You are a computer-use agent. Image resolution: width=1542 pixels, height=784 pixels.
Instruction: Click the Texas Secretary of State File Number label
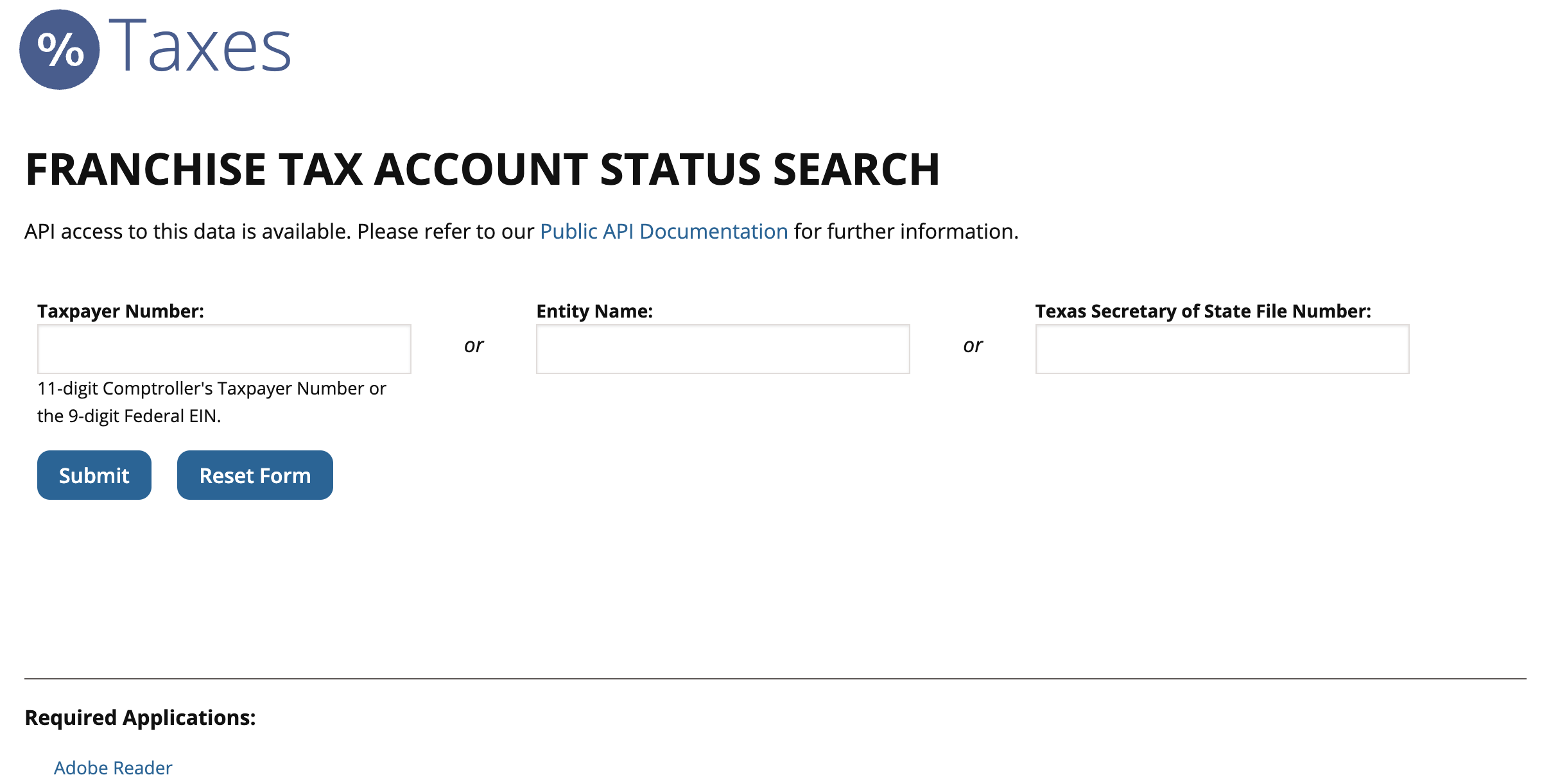[x=1202, y=311]
